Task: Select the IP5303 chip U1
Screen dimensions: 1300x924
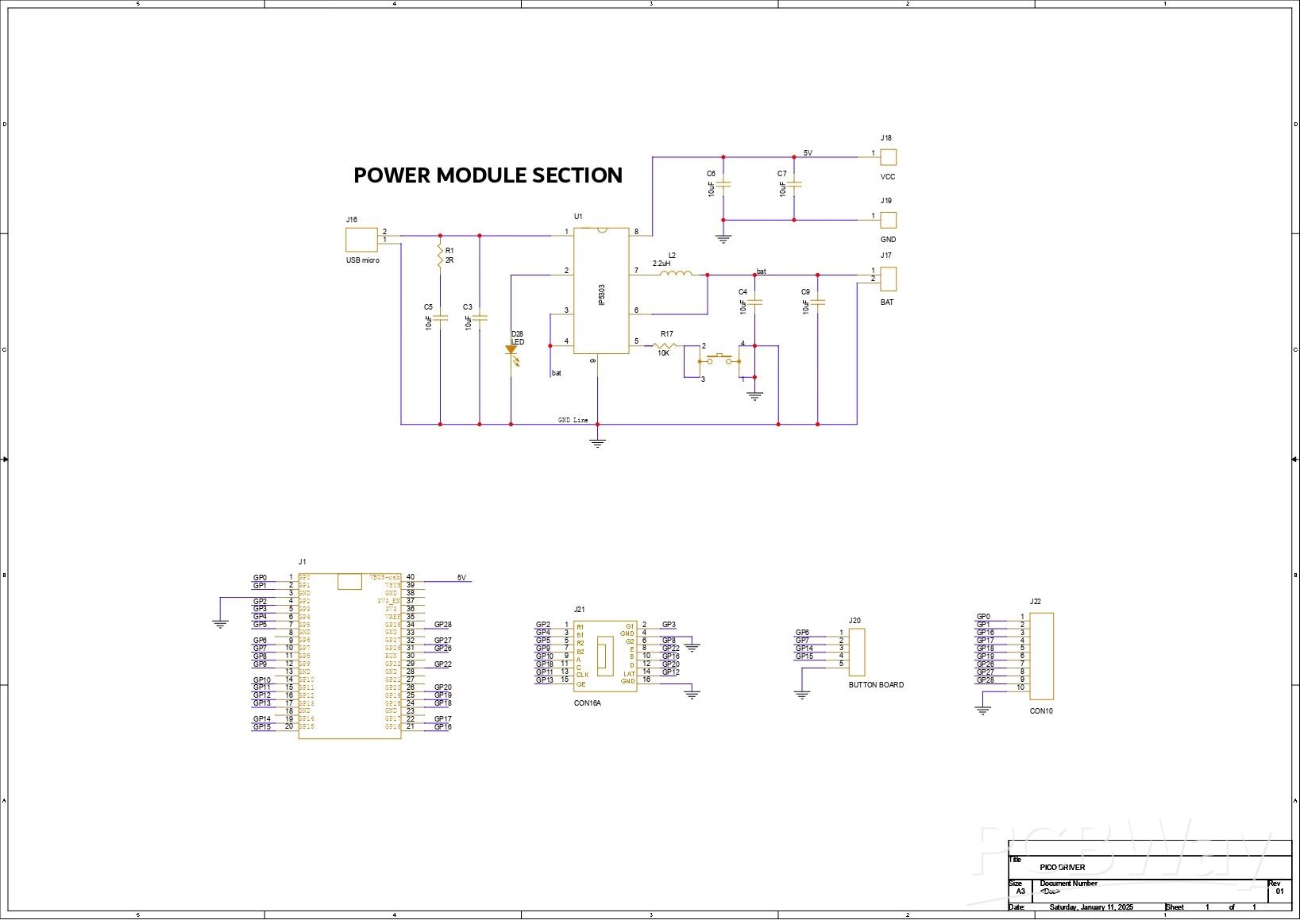Action: tap(601, 291)
